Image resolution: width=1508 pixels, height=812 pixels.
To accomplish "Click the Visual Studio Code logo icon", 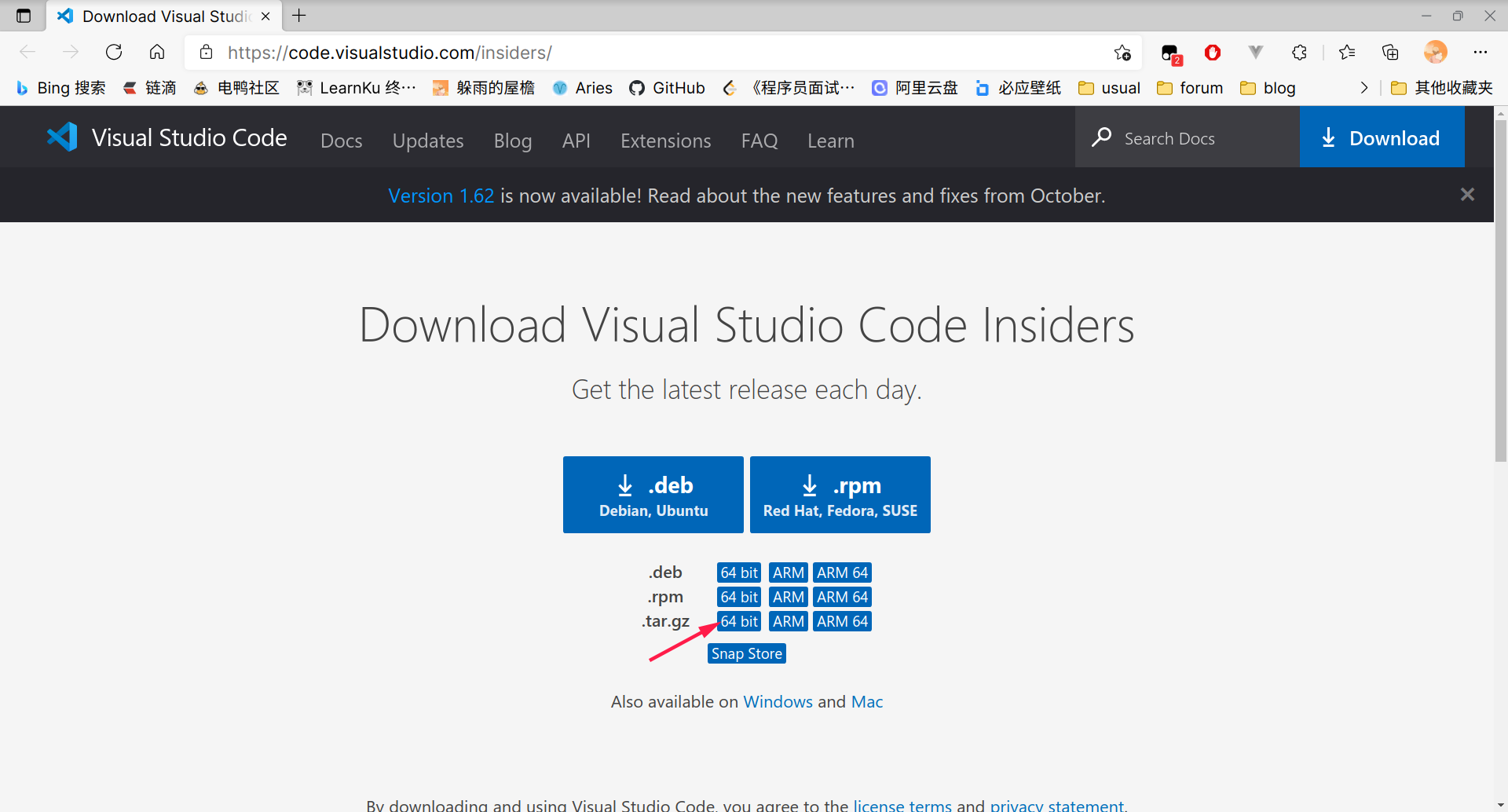I will click(62, 137).
